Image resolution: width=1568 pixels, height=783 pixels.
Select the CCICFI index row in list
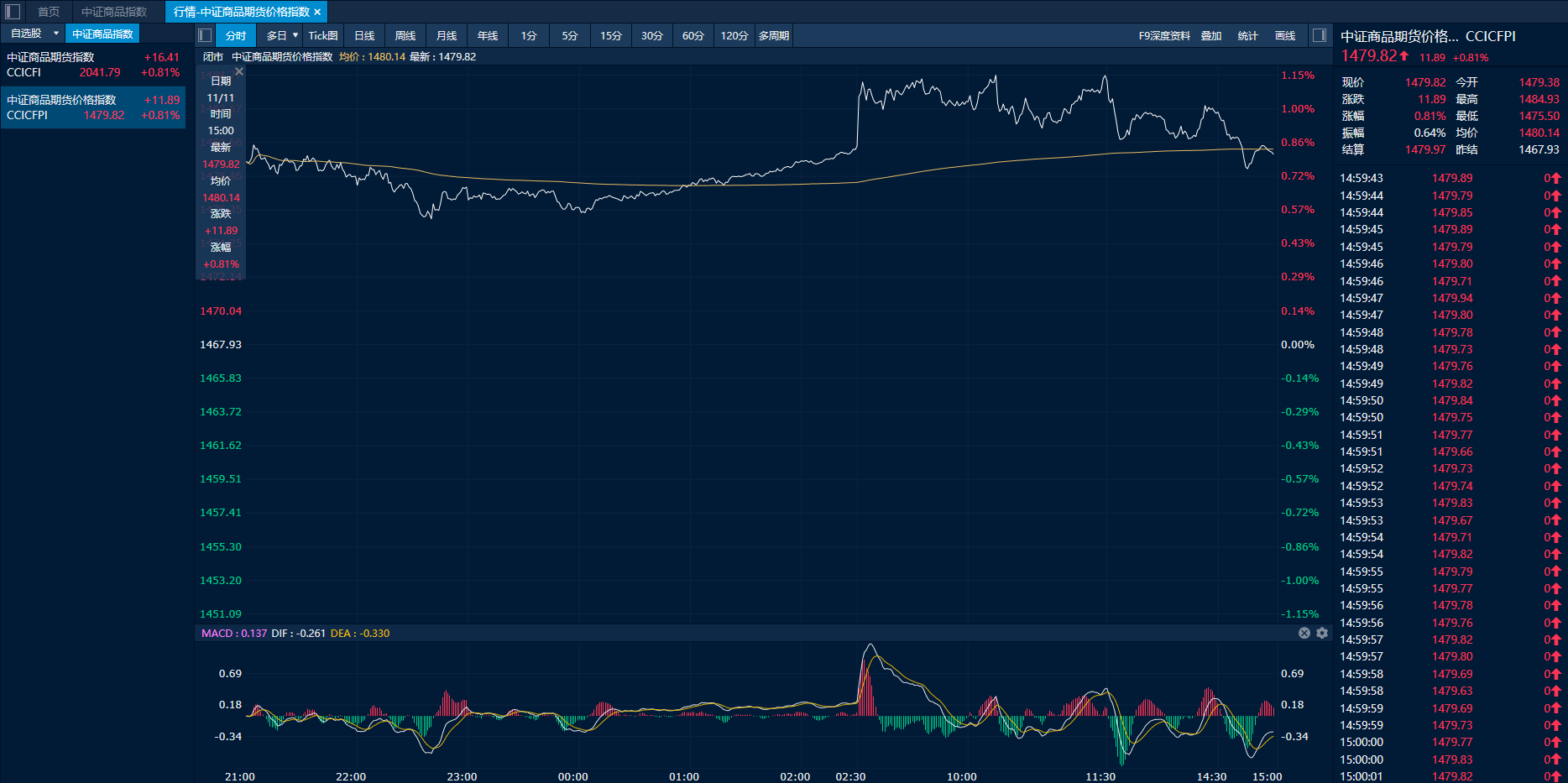[x=92, y=65]
